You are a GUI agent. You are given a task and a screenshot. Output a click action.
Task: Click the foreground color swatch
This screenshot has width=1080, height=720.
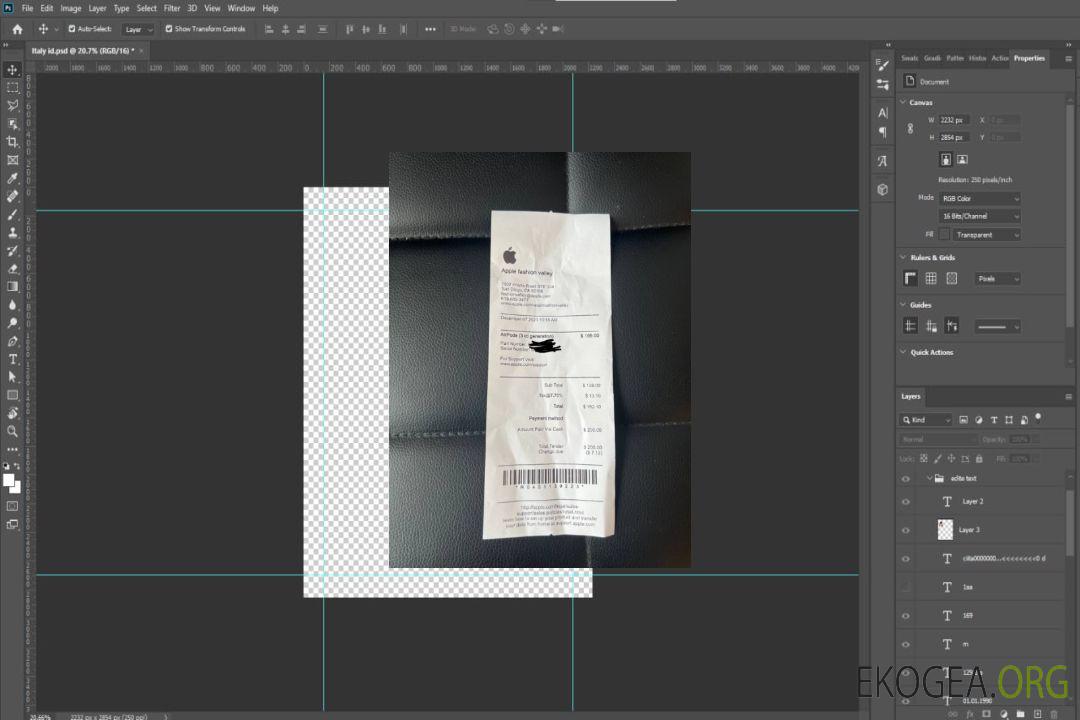9,480
